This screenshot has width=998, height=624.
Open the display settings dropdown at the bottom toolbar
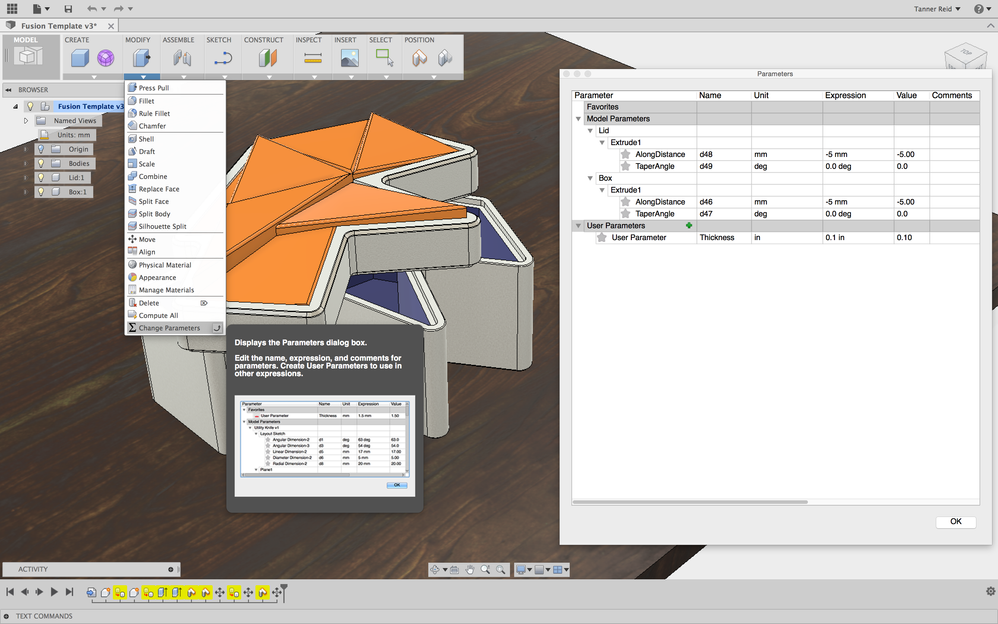click(x=522, y=569)
